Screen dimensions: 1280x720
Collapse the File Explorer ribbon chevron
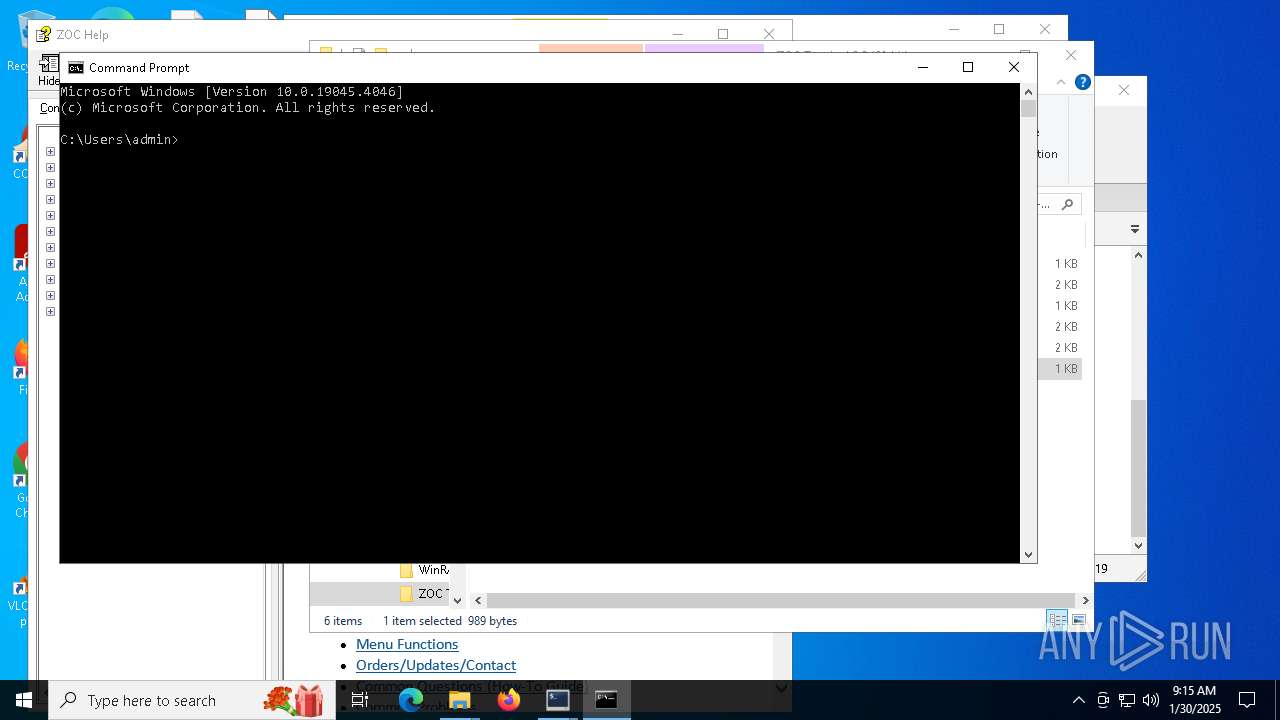pos(1061,82)
